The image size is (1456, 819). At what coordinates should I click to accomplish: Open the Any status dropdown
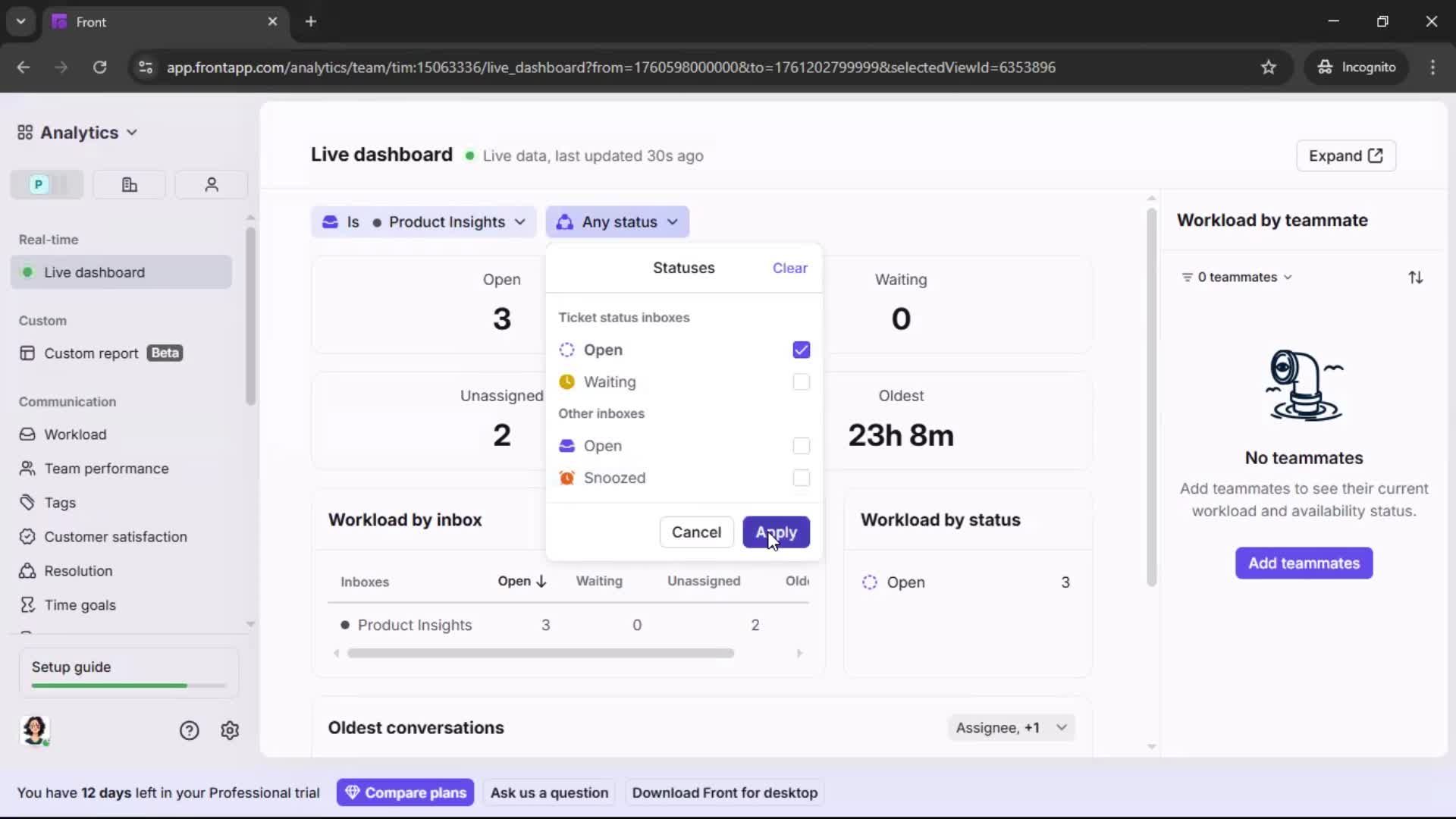pos(618,221)
